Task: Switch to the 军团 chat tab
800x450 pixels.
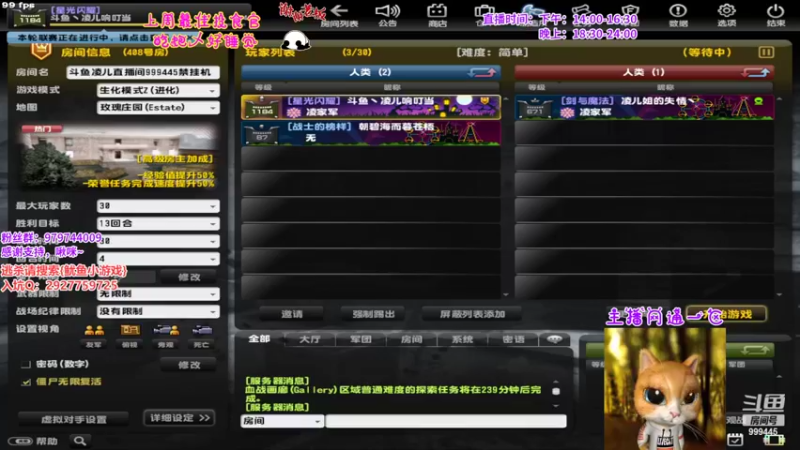Action: pos(361,339)
